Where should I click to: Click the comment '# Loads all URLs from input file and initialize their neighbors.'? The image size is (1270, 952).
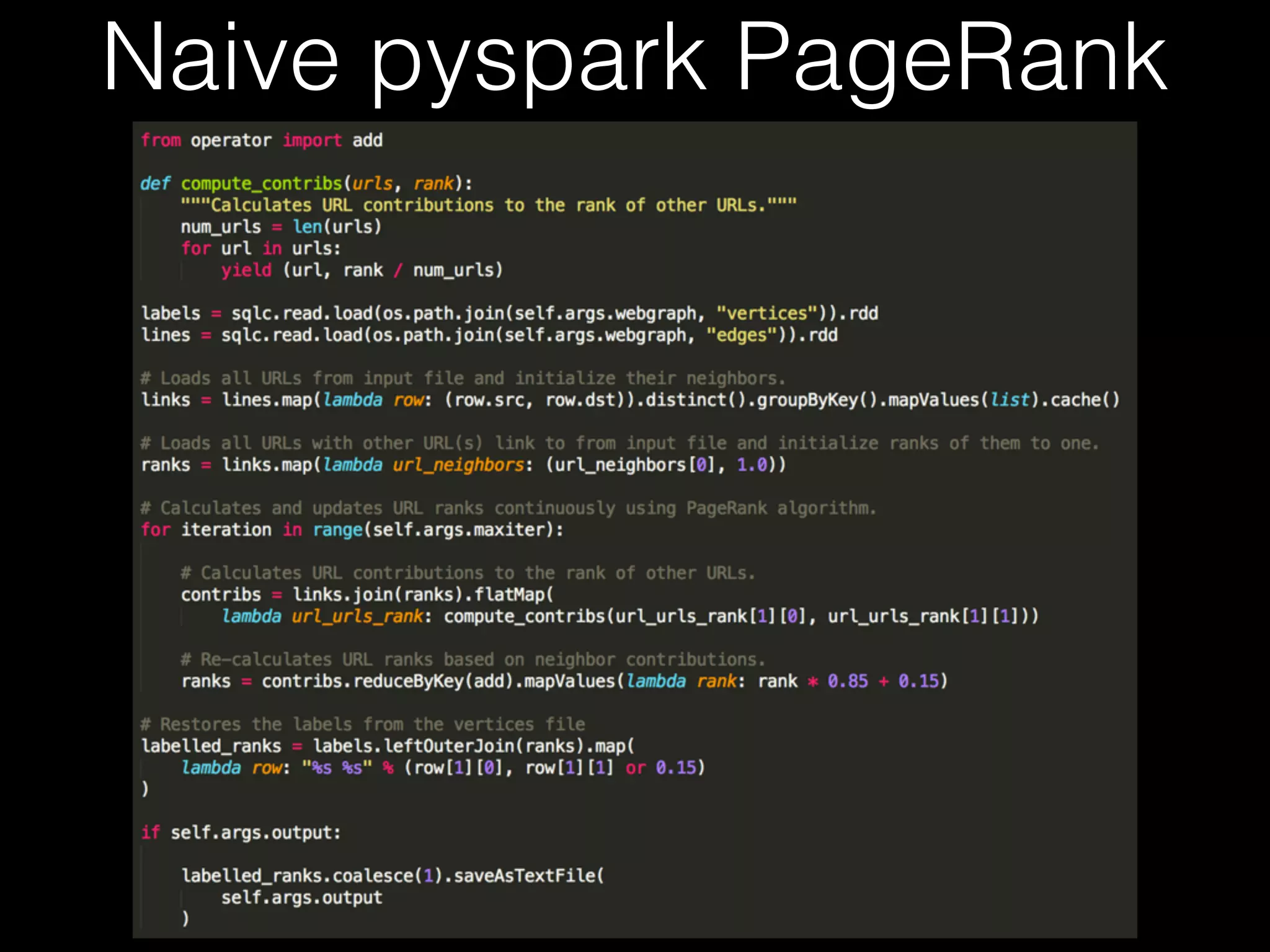(x=463, y=378)
